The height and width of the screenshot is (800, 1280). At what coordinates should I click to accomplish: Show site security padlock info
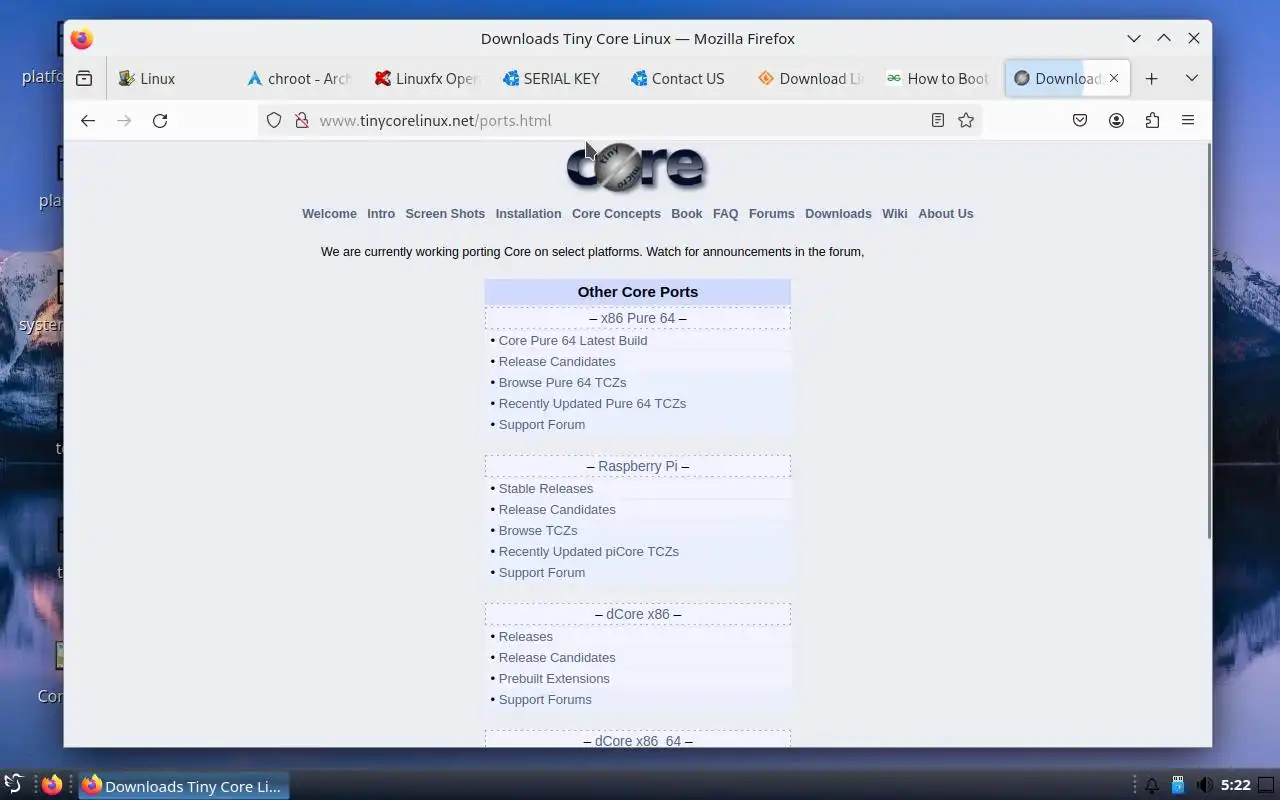coord(301,120)
